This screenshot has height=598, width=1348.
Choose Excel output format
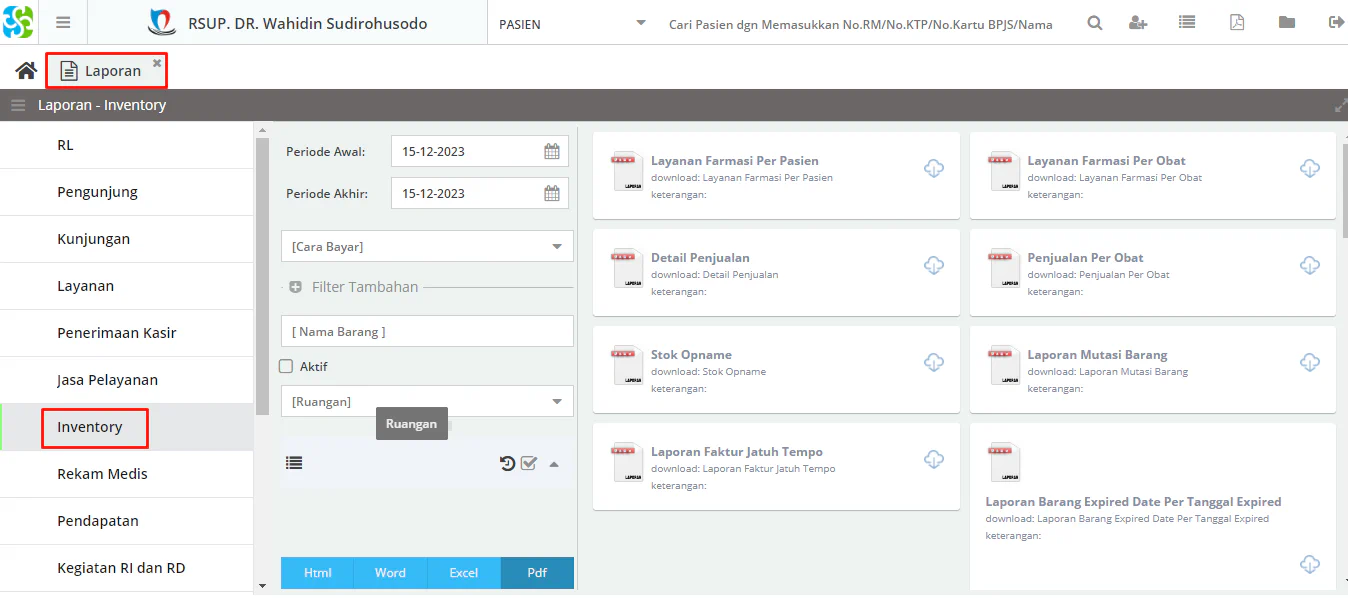[463, 573]
